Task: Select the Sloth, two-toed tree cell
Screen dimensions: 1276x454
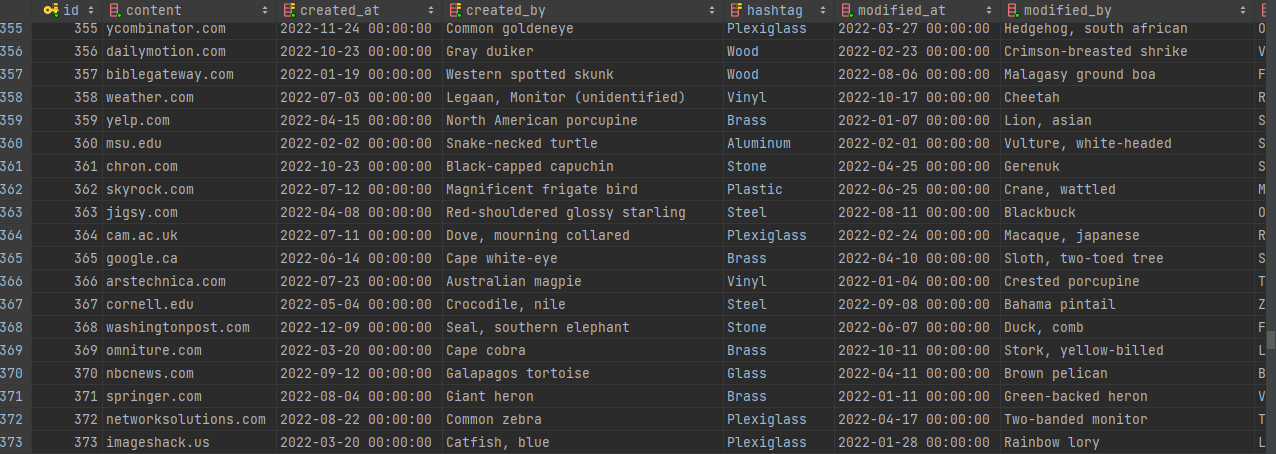Action: click(1127, 258)
